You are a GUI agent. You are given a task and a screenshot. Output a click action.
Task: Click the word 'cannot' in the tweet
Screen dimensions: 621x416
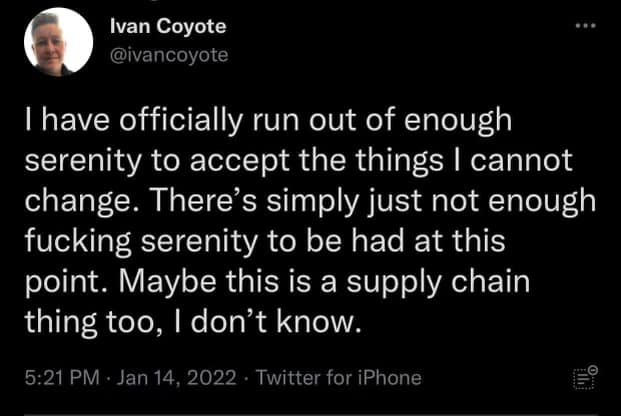(522, 160)
